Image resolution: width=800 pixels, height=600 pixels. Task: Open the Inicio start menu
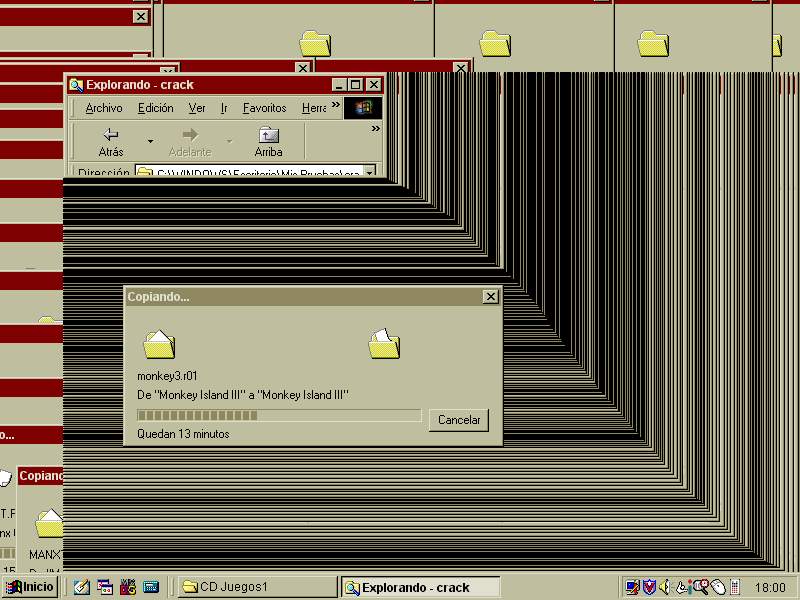pyautogui.click(x=30, y=587)
